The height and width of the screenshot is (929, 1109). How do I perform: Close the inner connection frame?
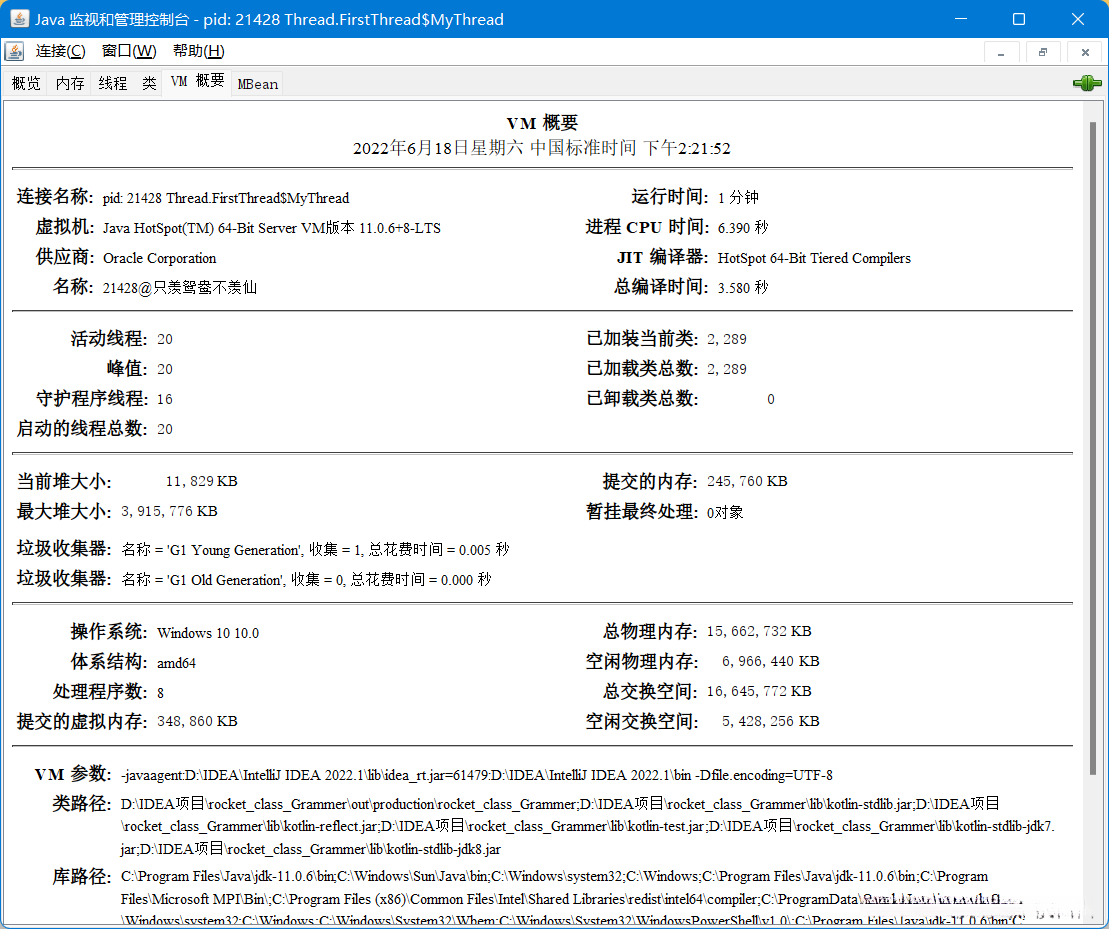(1085, 52)
